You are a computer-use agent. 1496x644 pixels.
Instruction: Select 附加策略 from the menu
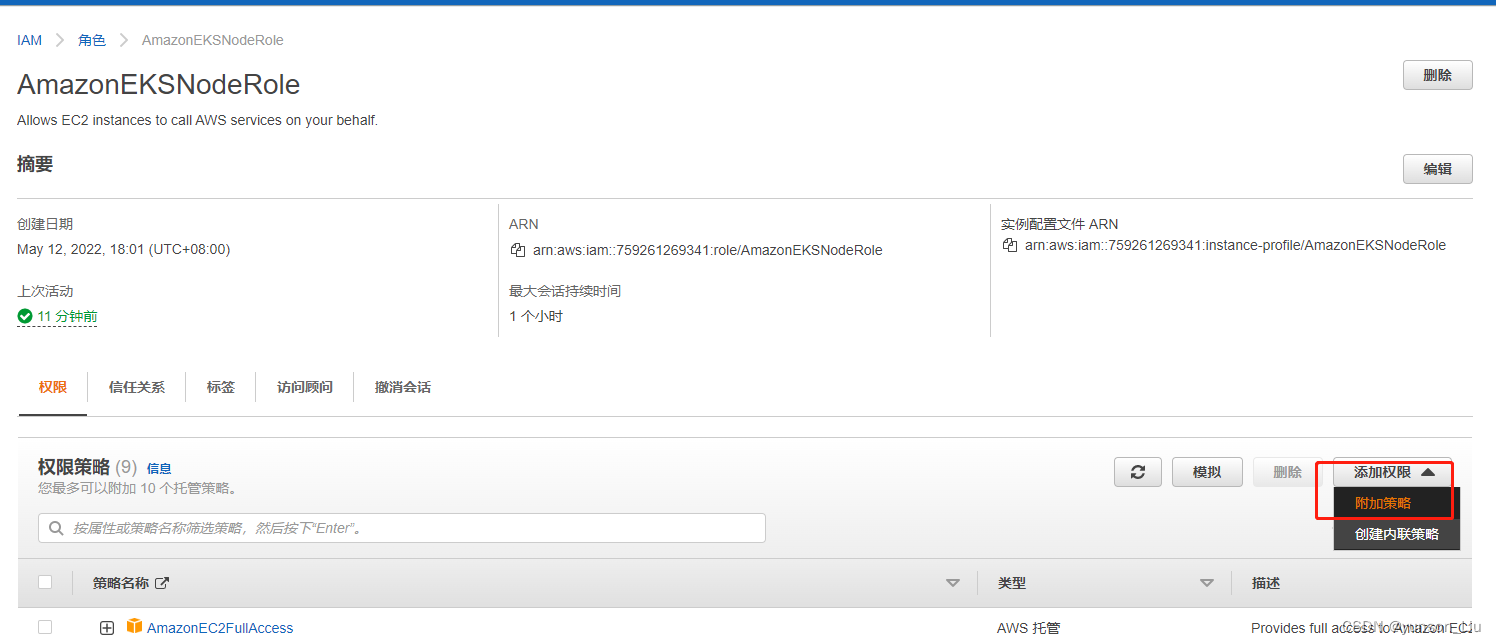pyautogui.click(x=1383, y=503)
